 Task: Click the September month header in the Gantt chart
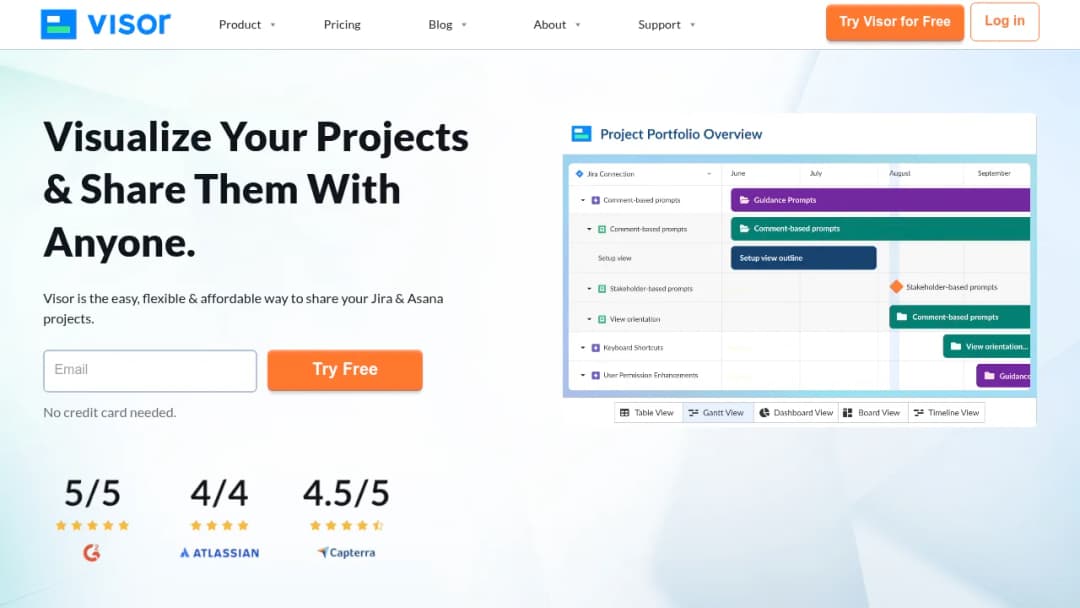pos(994,174)
